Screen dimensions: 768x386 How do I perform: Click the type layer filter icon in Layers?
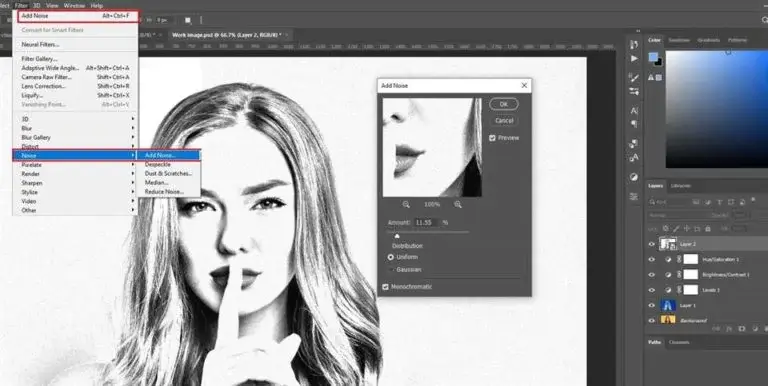pyautogui.click(x=720, y=202)
